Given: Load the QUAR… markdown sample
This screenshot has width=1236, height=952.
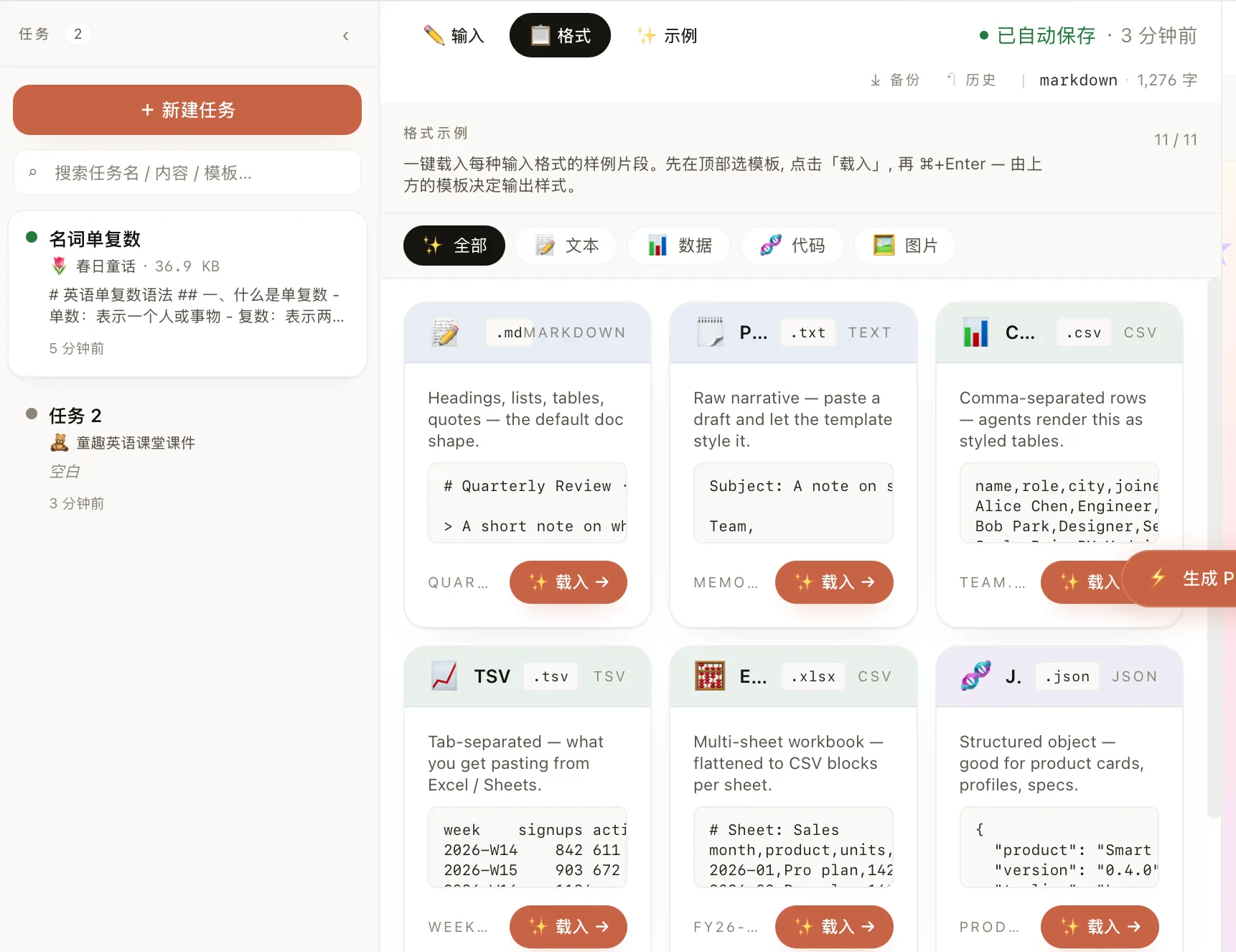Looking at the screenshot, I should (568, 582).
